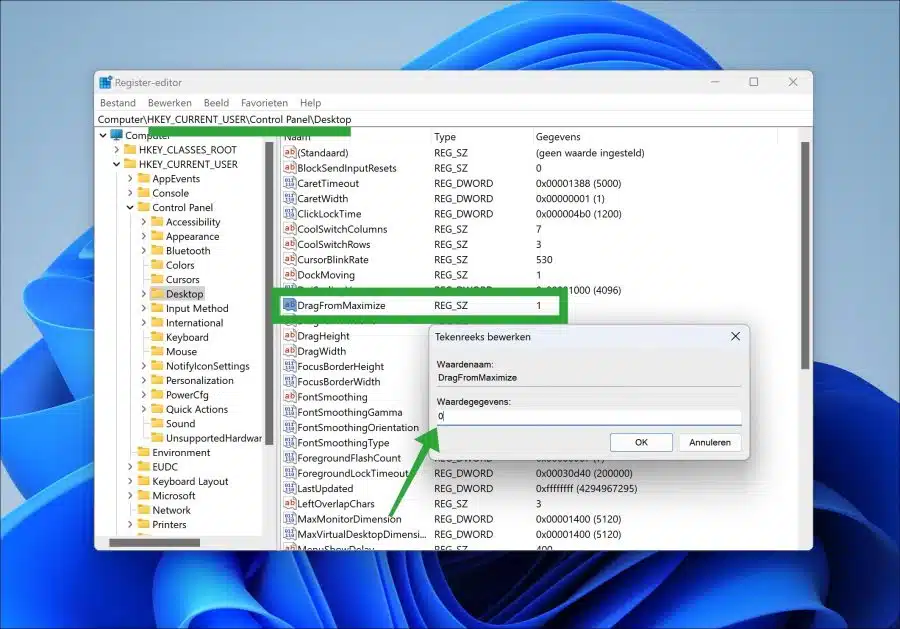Close the Tekenreeks bewerken dialog
The image size is (900, 629).
[735, 336]
